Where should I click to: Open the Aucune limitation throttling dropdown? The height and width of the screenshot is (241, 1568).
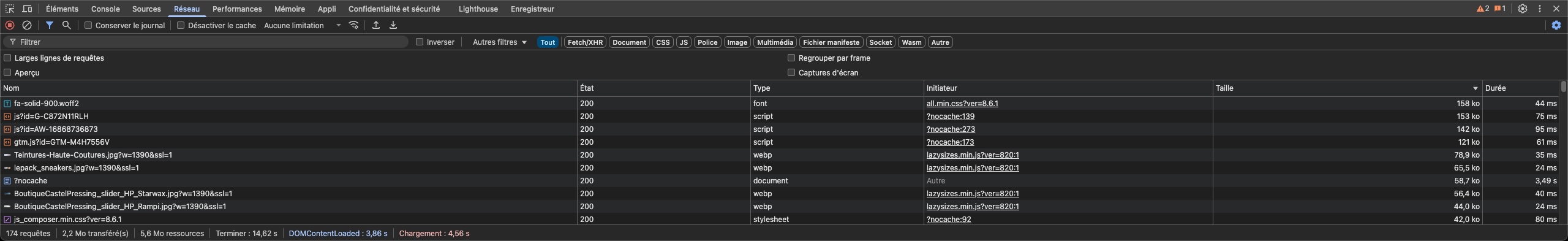(x=303, y=25)
